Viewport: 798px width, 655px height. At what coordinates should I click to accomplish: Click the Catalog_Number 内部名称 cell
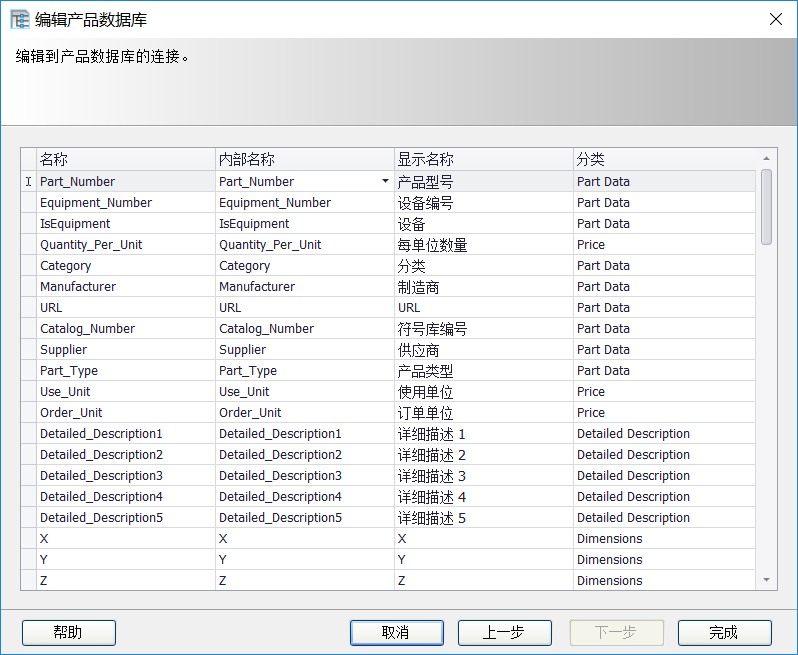coord(304,329)
